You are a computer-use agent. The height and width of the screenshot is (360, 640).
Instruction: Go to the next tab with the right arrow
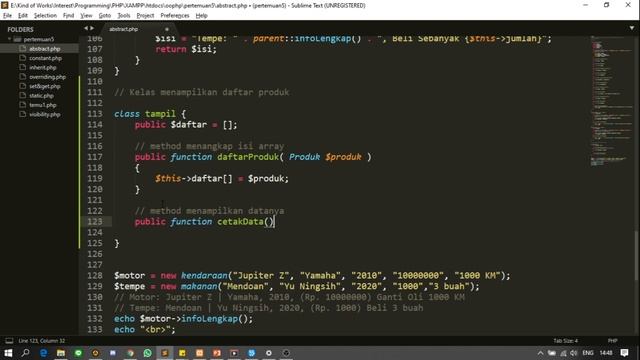coord(92,28)
